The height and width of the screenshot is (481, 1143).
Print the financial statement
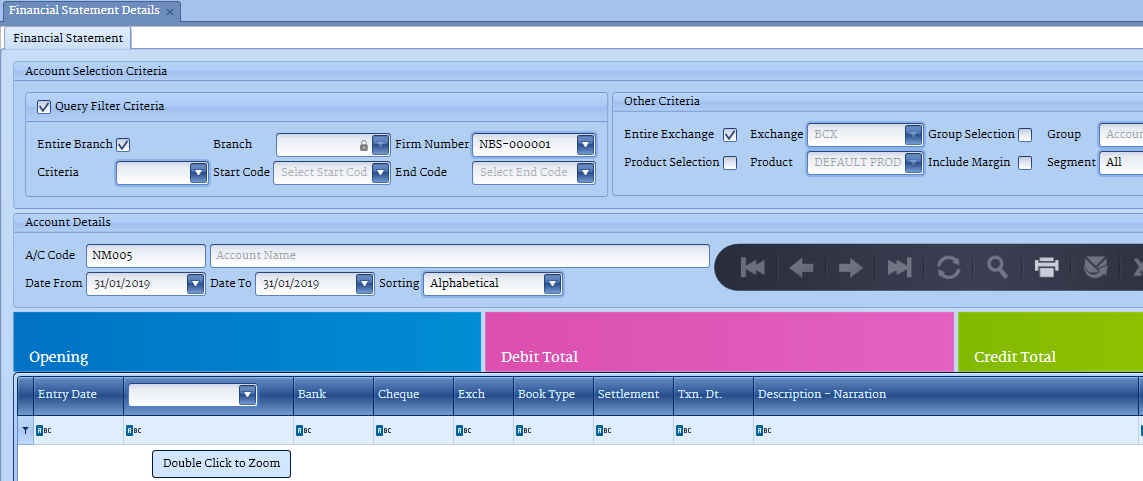(x=1046, y=267)
